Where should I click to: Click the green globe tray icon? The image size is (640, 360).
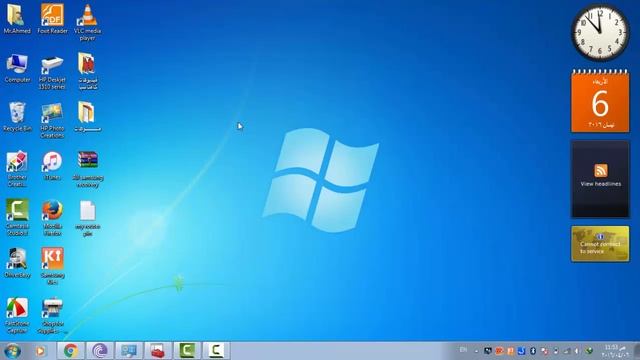[x=589, y=351]
